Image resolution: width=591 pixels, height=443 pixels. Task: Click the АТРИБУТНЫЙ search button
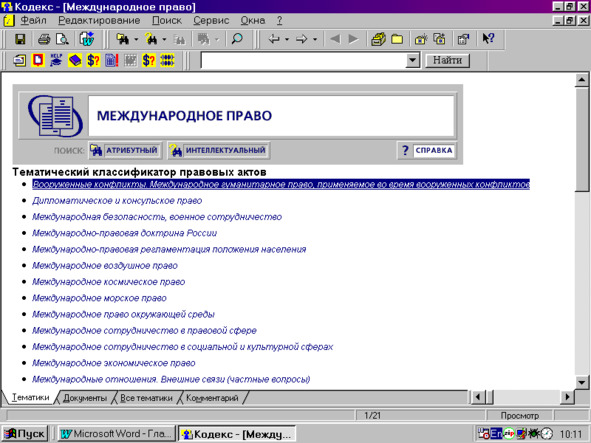[125, 150]
